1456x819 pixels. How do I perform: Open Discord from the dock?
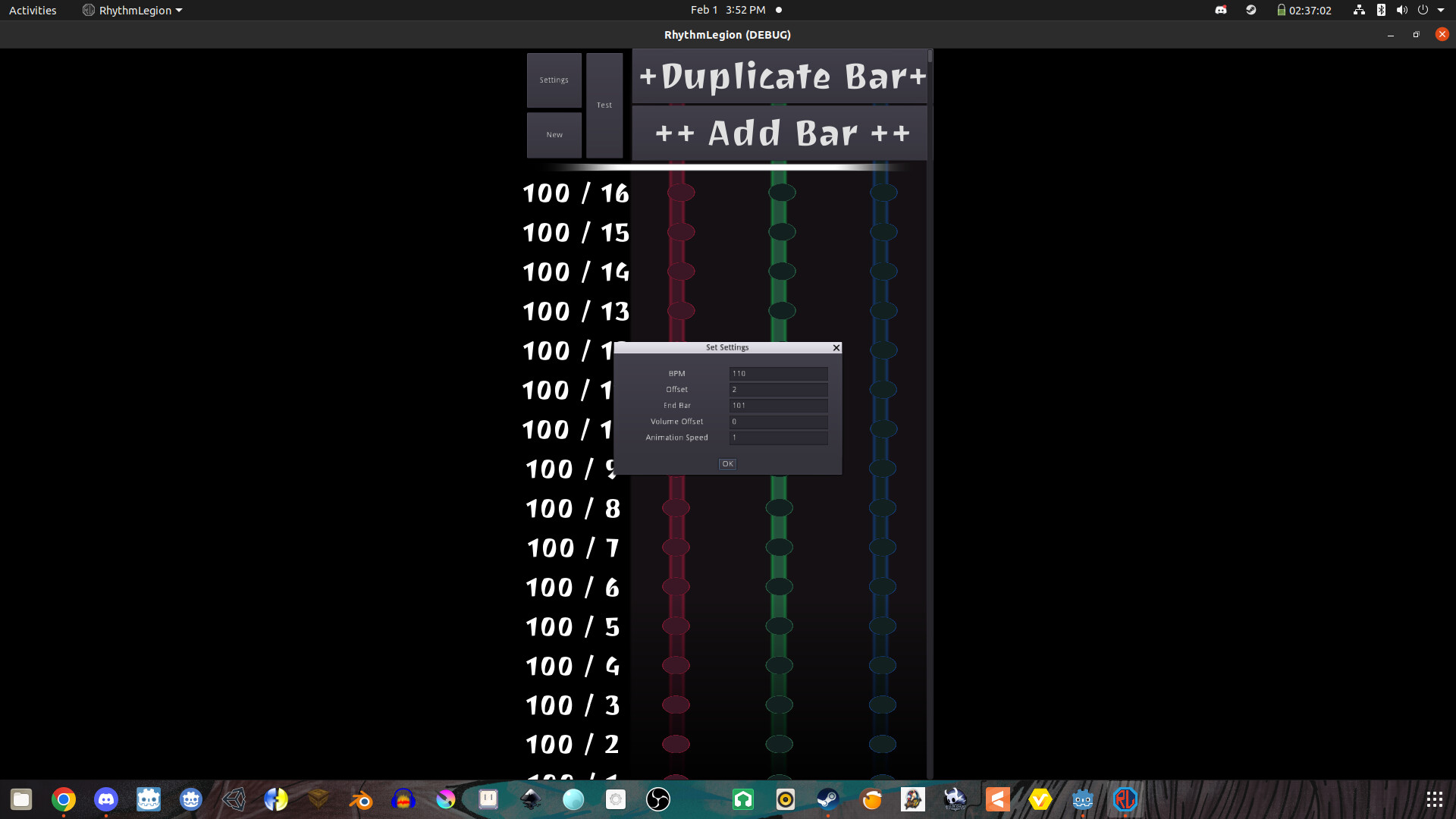point(106,799)
